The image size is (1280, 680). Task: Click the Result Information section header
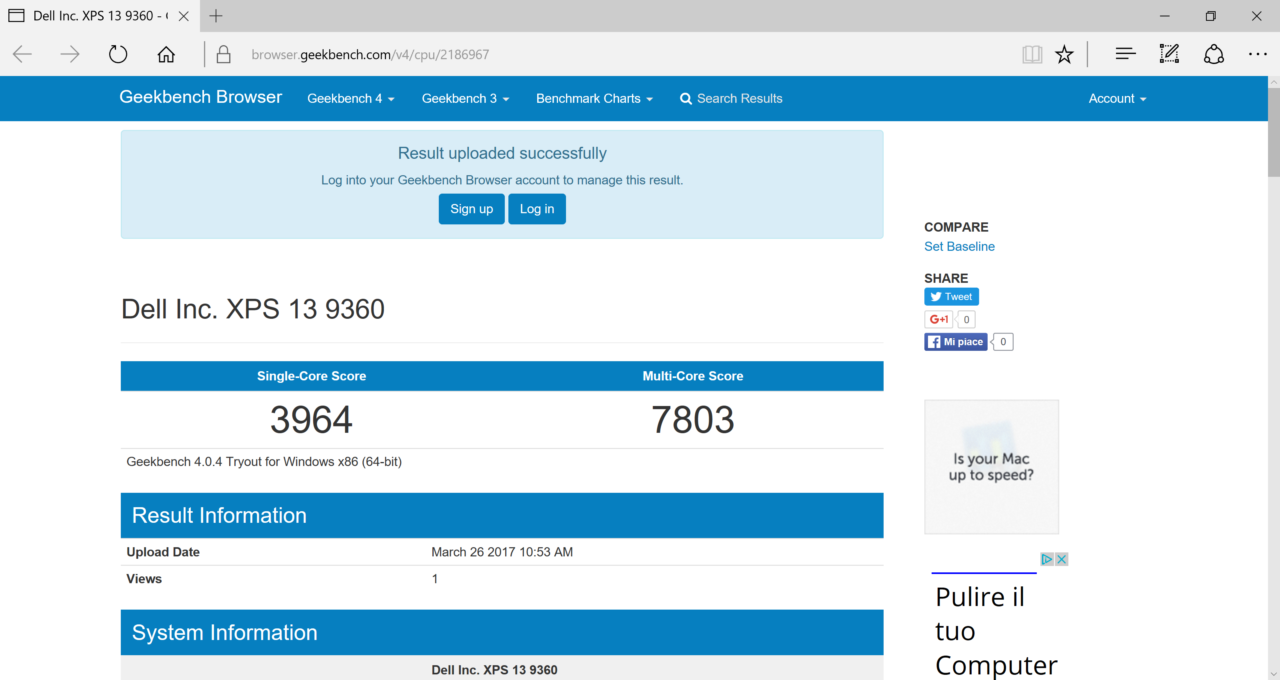pos(502,515)
